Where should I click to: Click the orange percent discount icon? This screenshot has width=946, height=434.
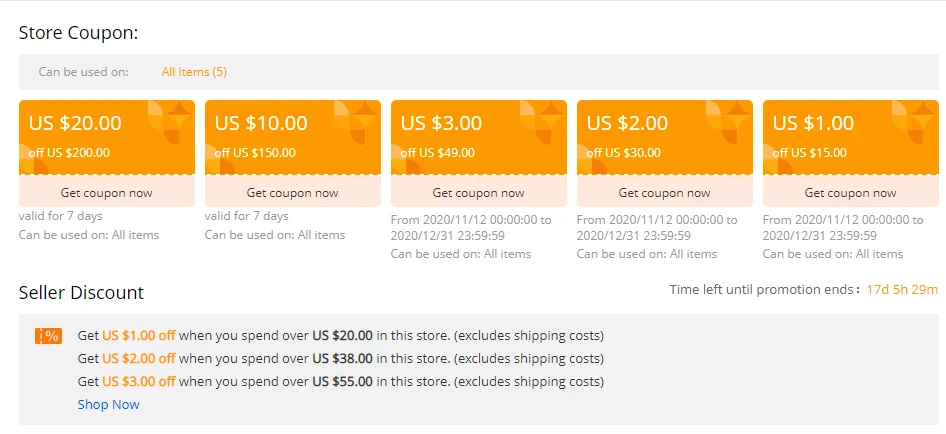click(47, 336)
